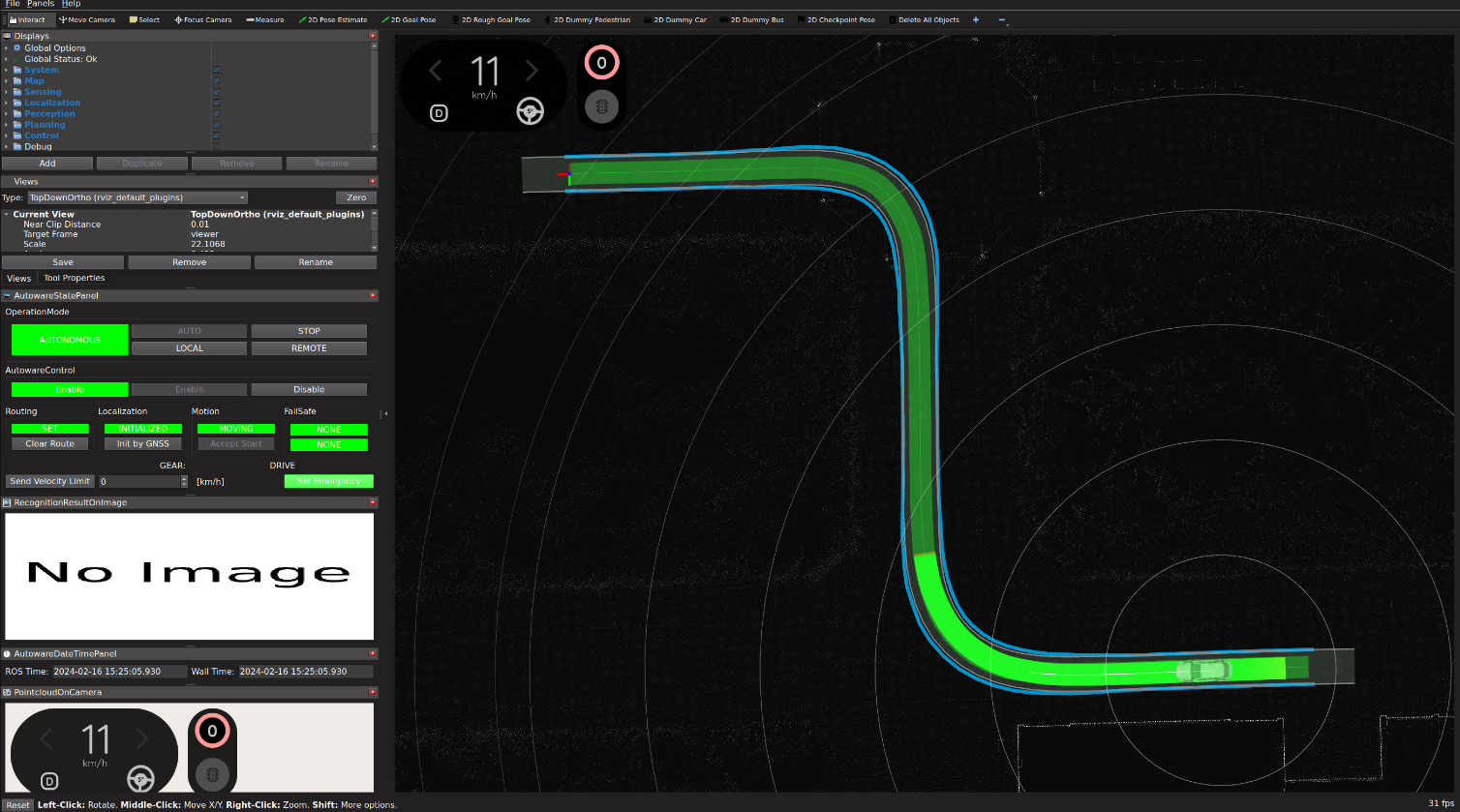This screenshot has width=1460, height=812.
Task: Uncheck the Perception display group
Action: point(217,113)
